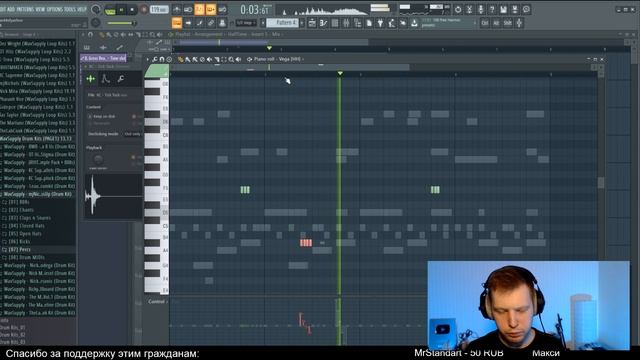Adjust the master volume slider

121,23
